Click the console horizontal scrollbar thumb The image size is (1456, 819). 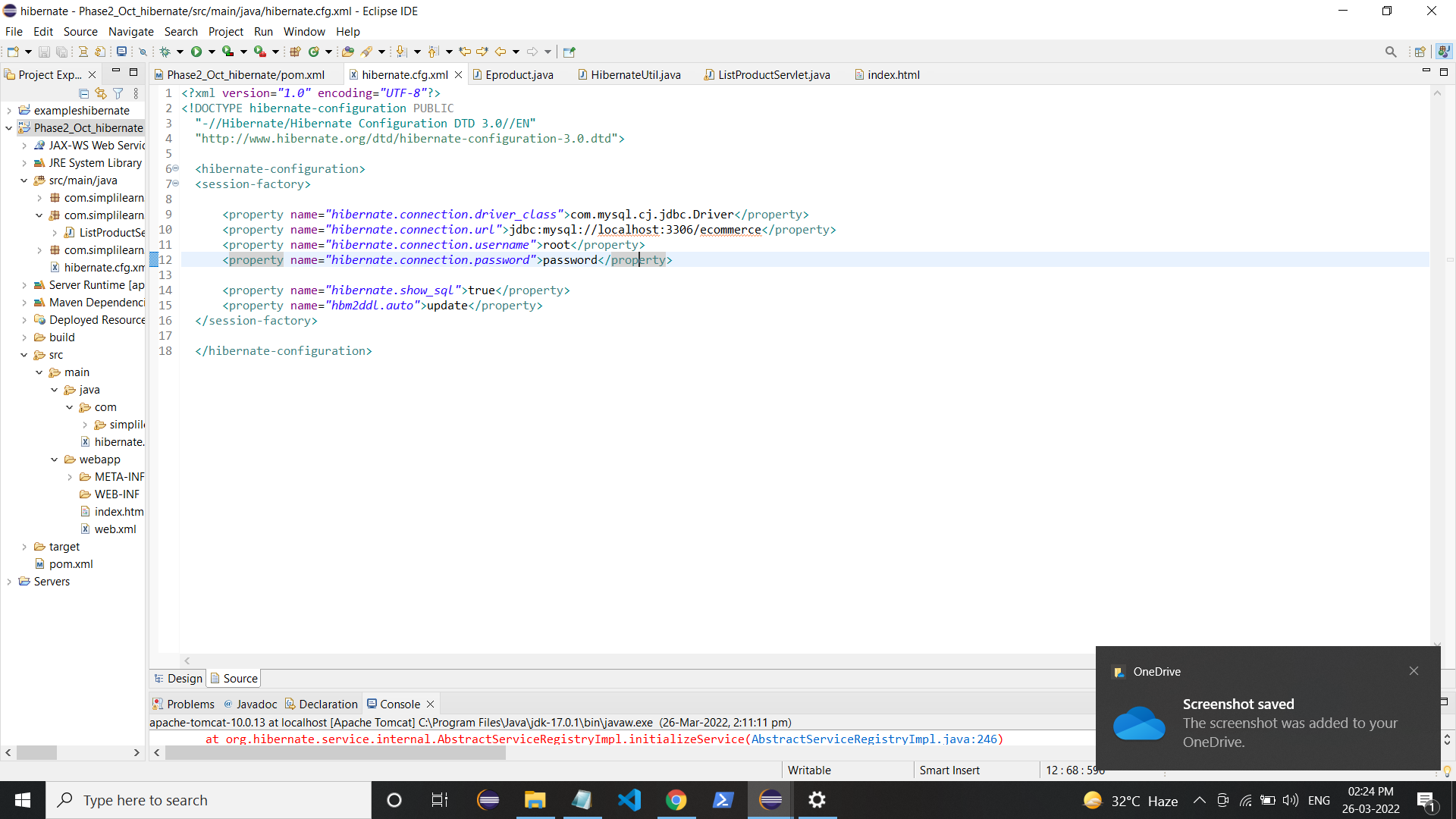pos(334,752)
